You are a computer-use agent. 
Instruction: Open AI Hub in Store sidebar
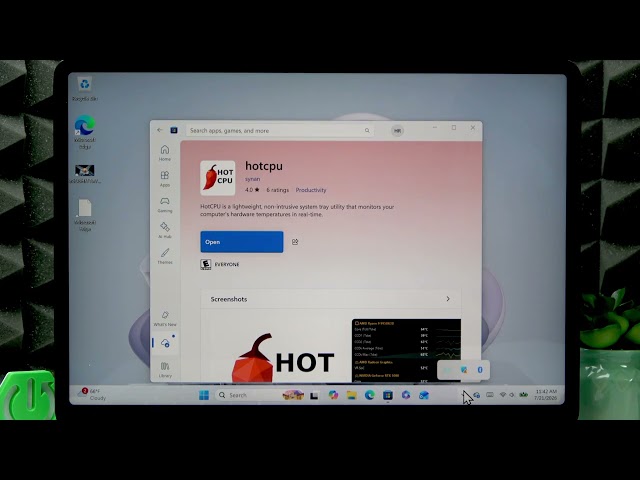pyautogui.click(x=165, y=230)
